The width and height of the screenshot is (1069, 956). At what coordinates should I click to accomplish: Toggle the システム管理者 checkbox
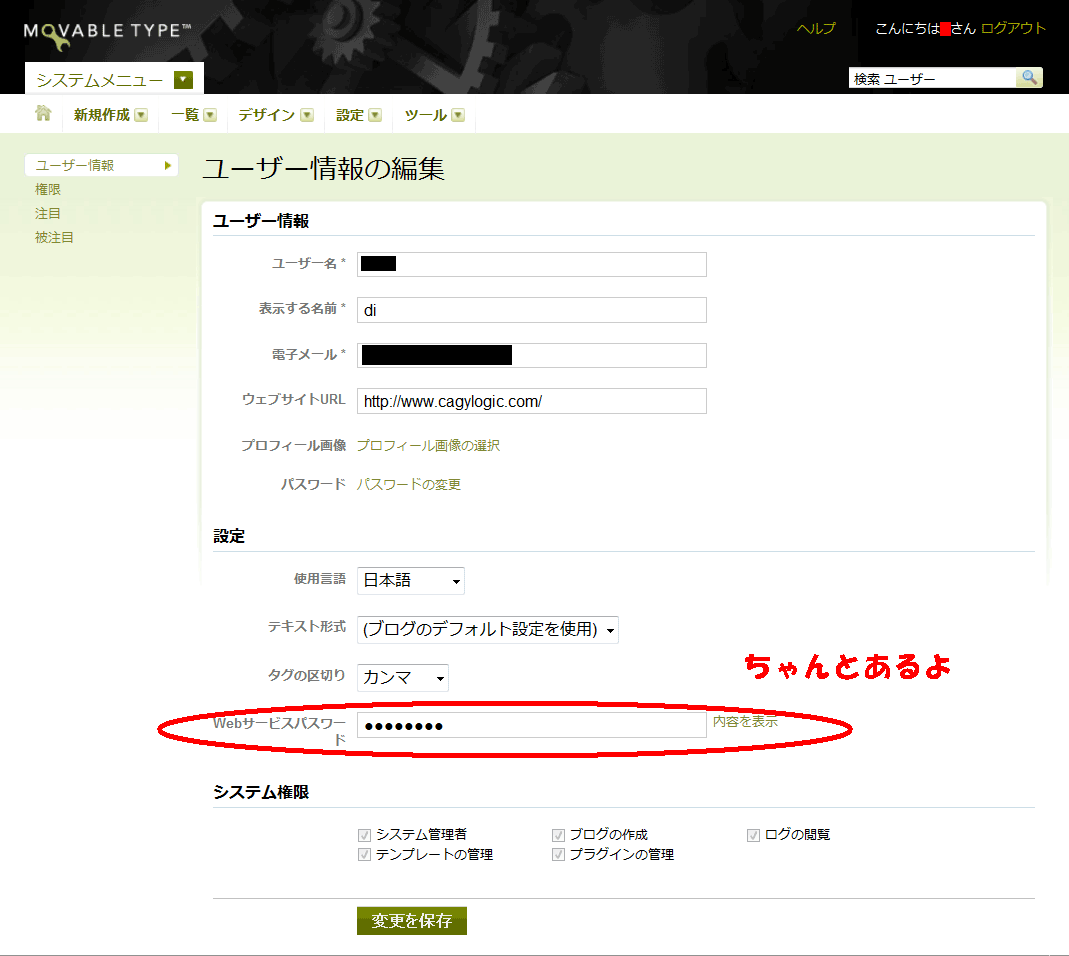365,835
